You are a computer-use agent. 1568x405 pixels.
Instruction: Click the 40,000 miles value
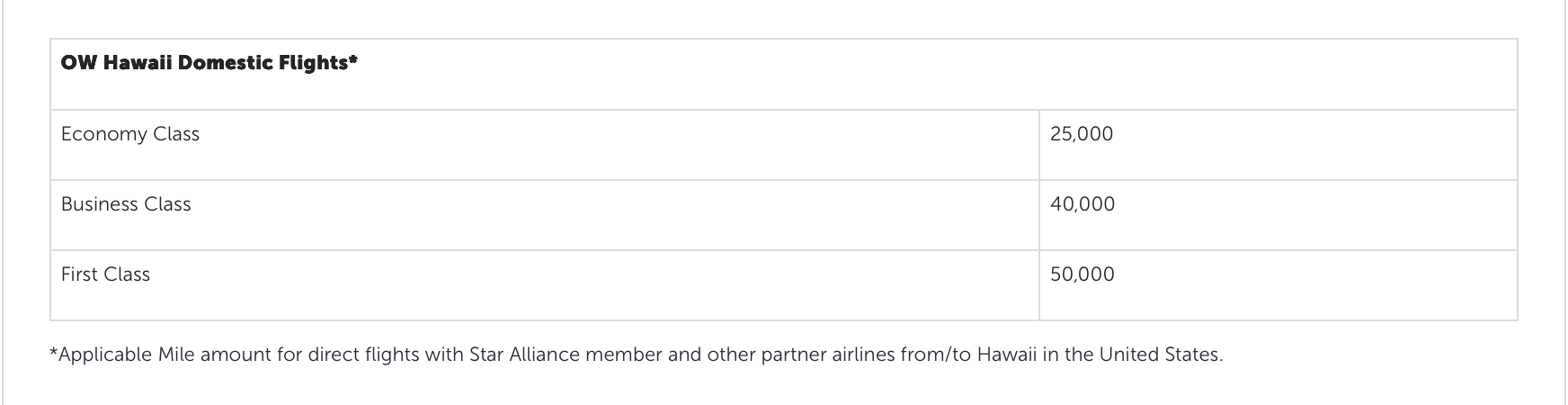(x=1082, y=204)
